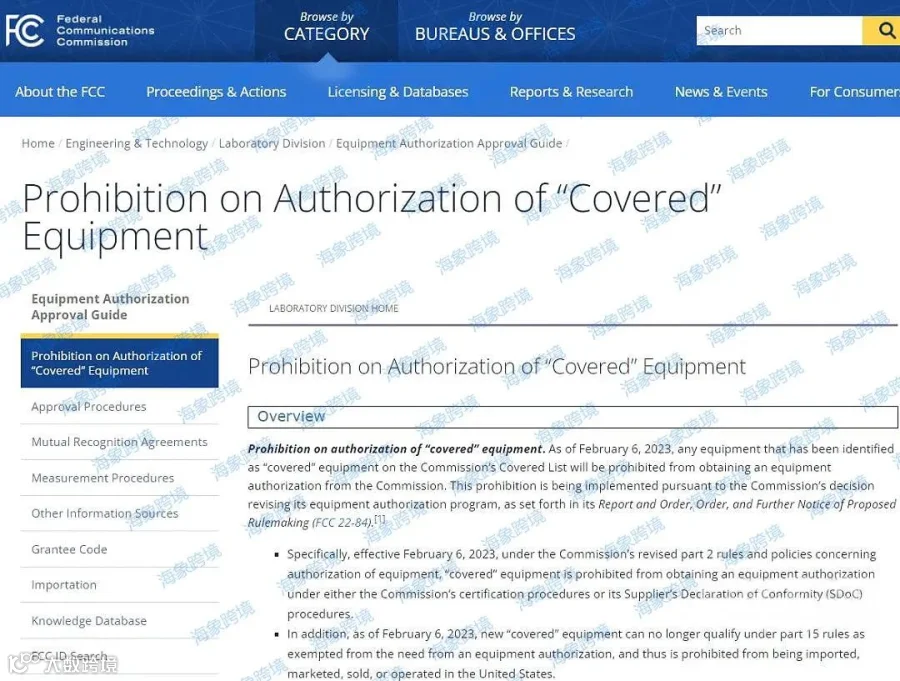Focus the Search text field
The image size is (900, 681).
[779, 30]
